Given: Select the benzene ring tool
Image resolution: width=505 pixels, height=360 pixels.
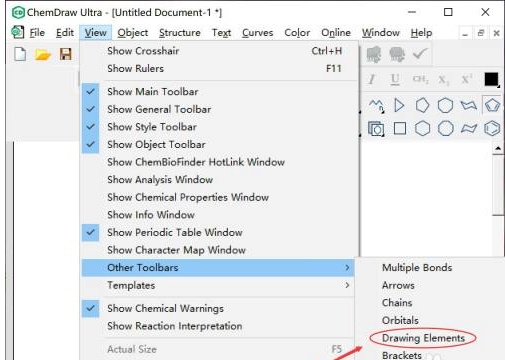Looking at the screenshot, I should pos(492,128).
